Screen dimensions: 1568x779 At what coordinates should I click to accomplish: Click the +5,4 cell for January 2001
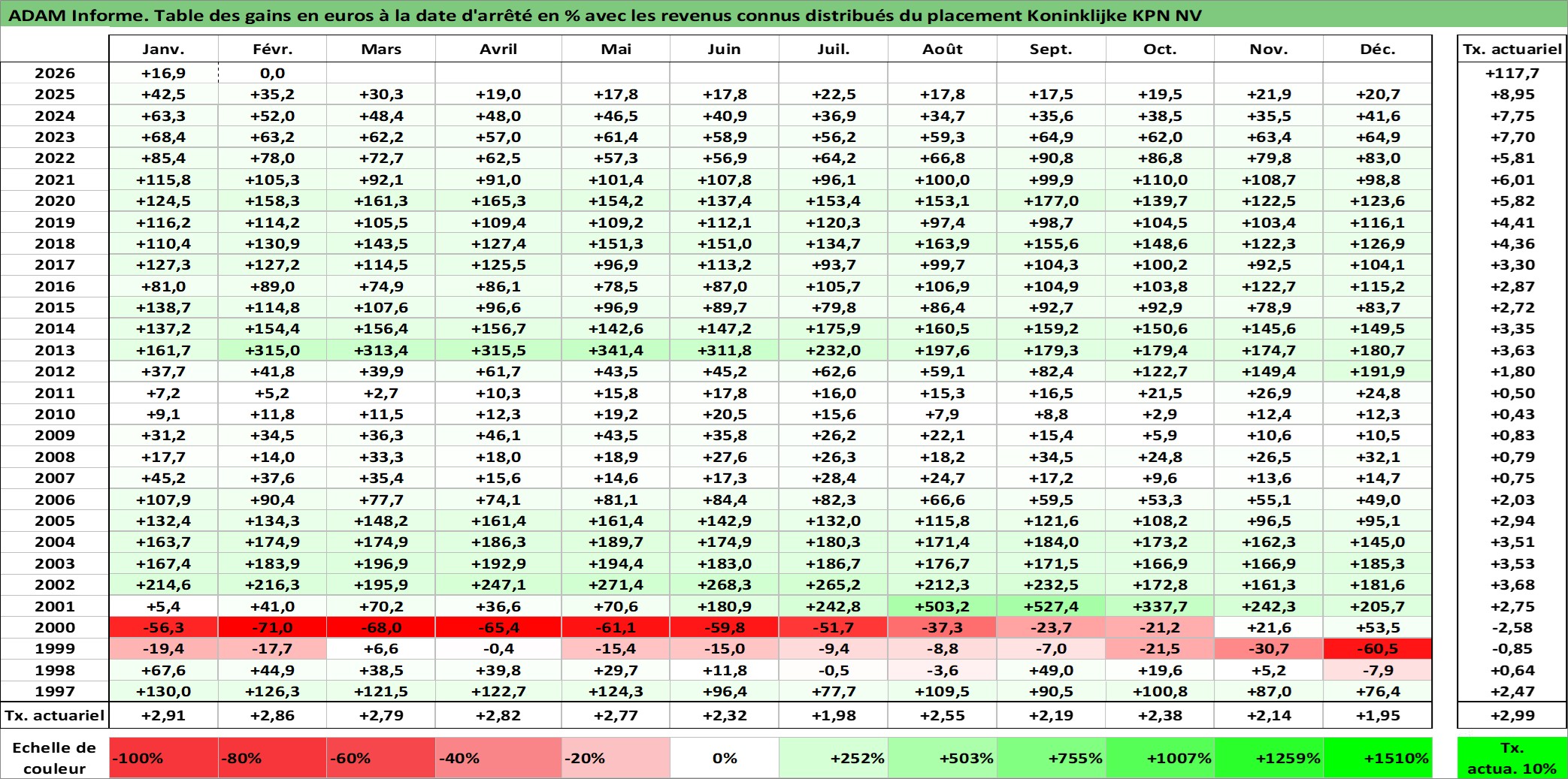tap(164, 606)
